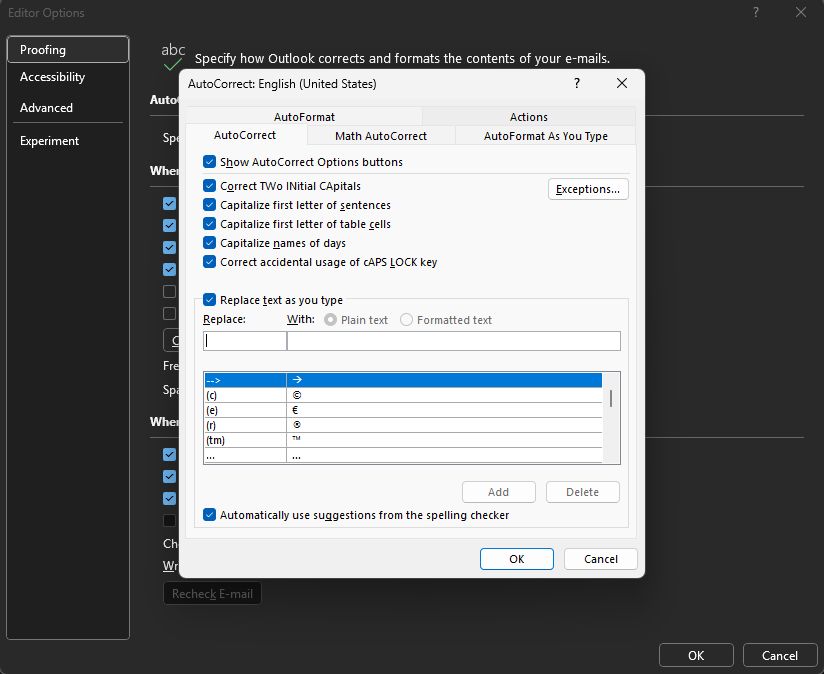Screen dimensions: 824x674
Task: Select the Plain text radio button
Action: [x=330, y=320]
